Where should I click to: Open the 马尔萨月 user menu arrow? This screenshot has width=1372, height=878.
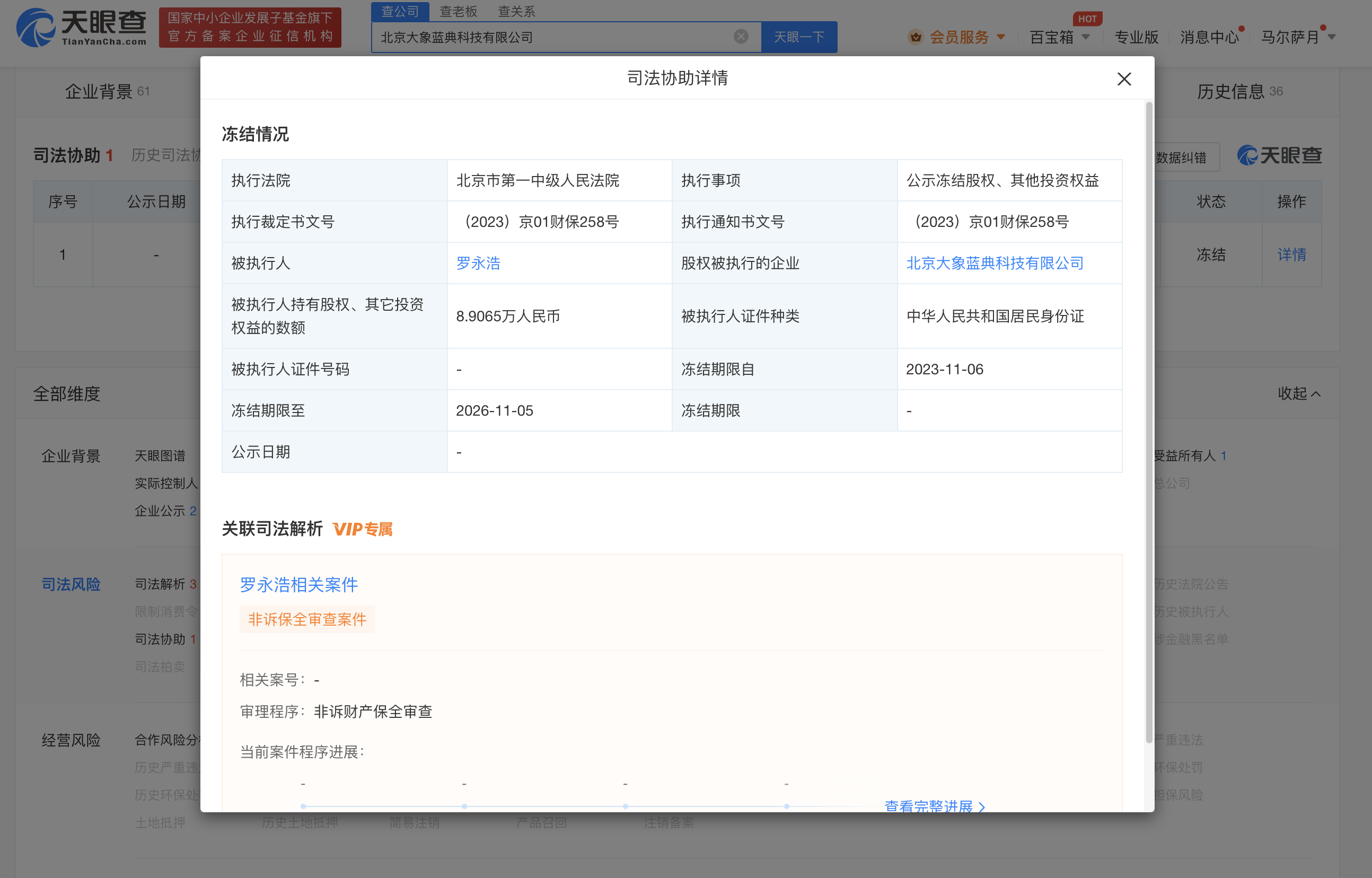(x=1332, y=37)
